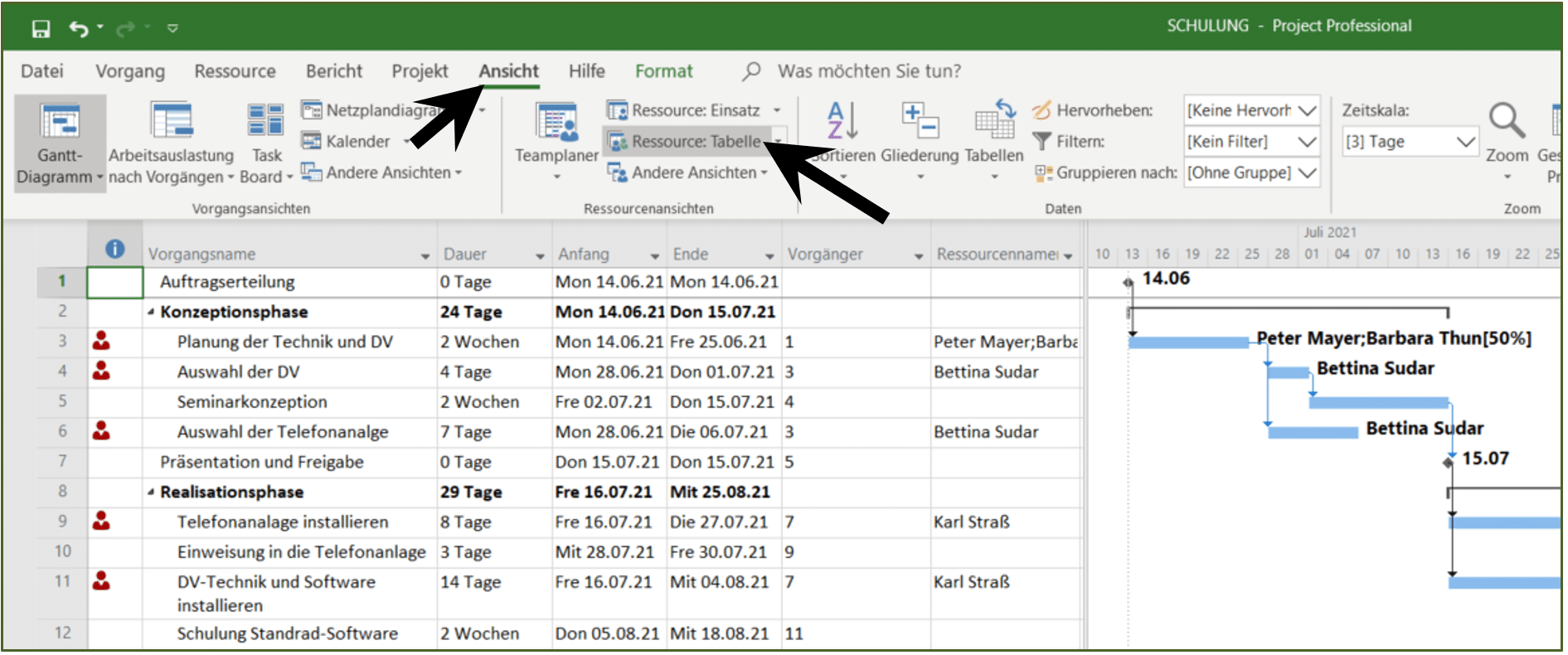1568x655 pixels.
Task: Open the Filtern dropdown showing Kein Filter
Action: [x=1251, y=142]
